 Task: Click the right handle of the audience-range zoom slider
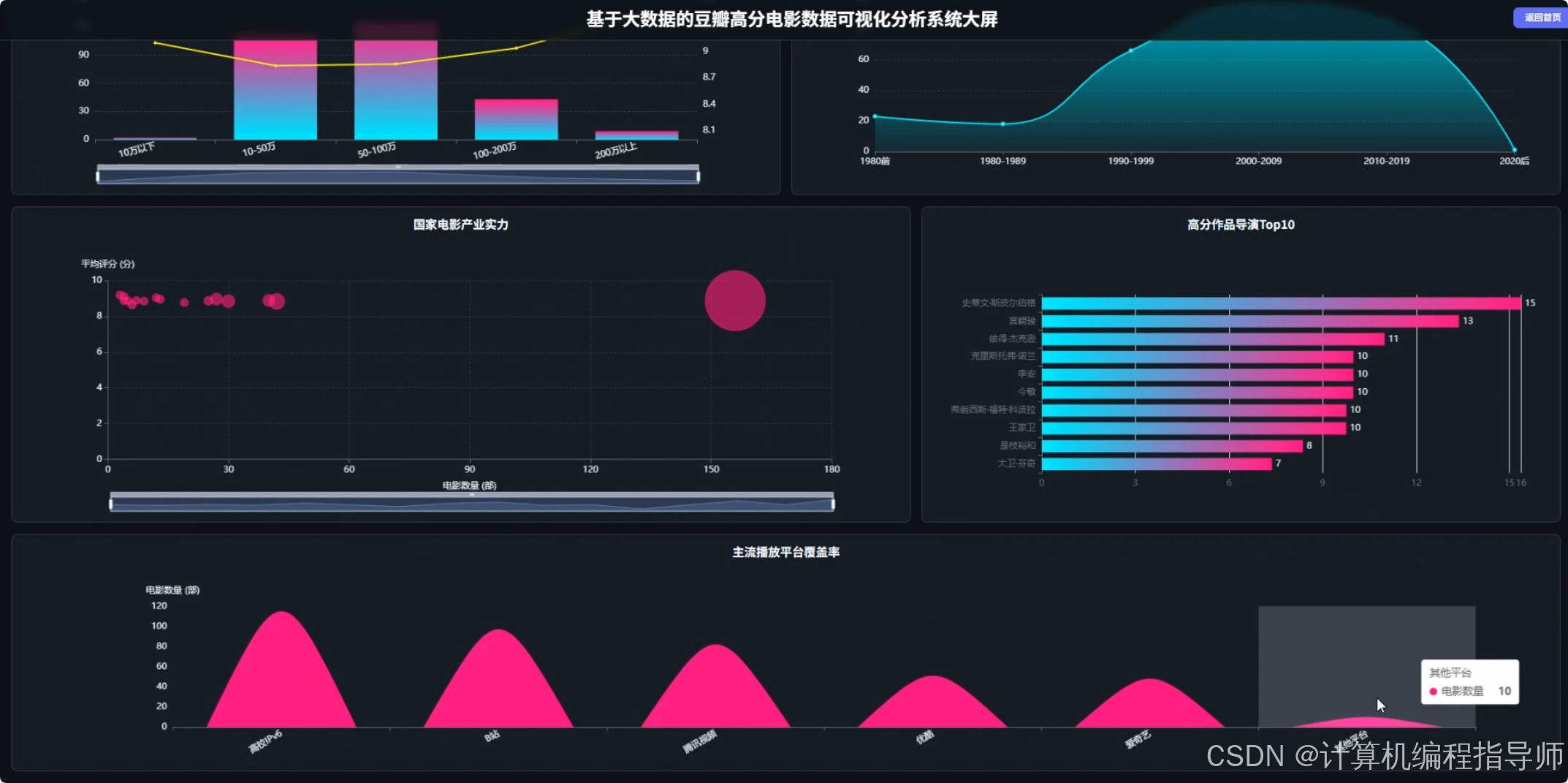tap(699, 175)
